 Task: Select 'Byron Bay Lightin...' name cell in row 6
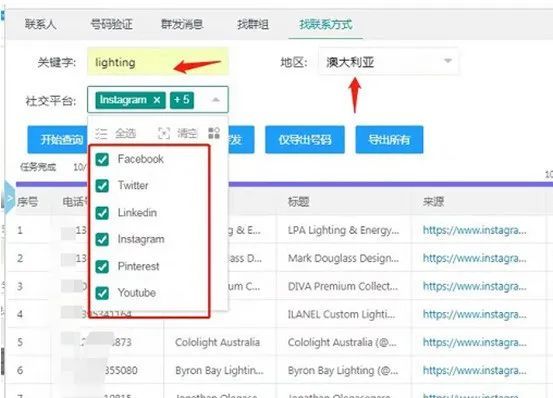tap(219, 371)
